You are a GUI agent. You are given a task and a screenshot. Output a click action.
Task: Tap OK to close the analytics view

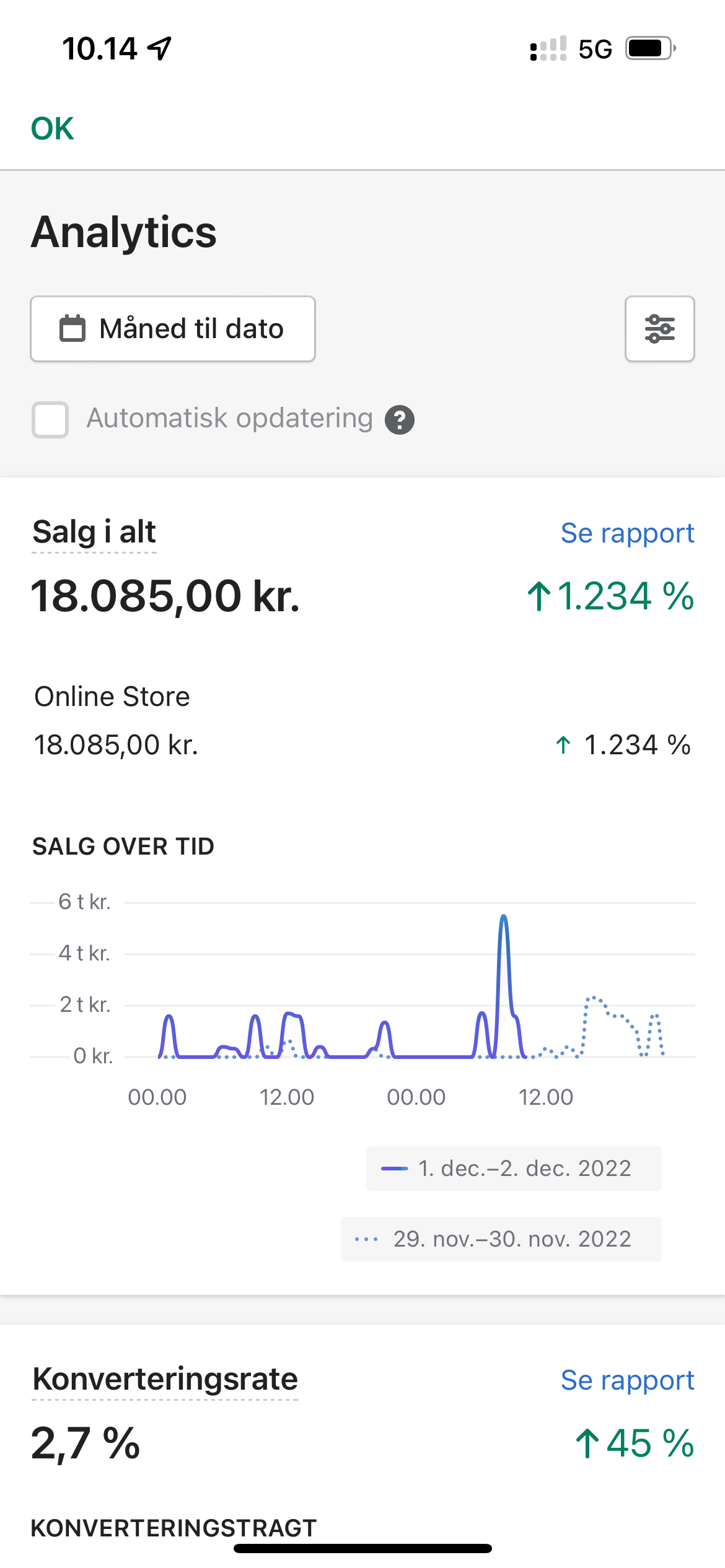[x=53, y=129]
